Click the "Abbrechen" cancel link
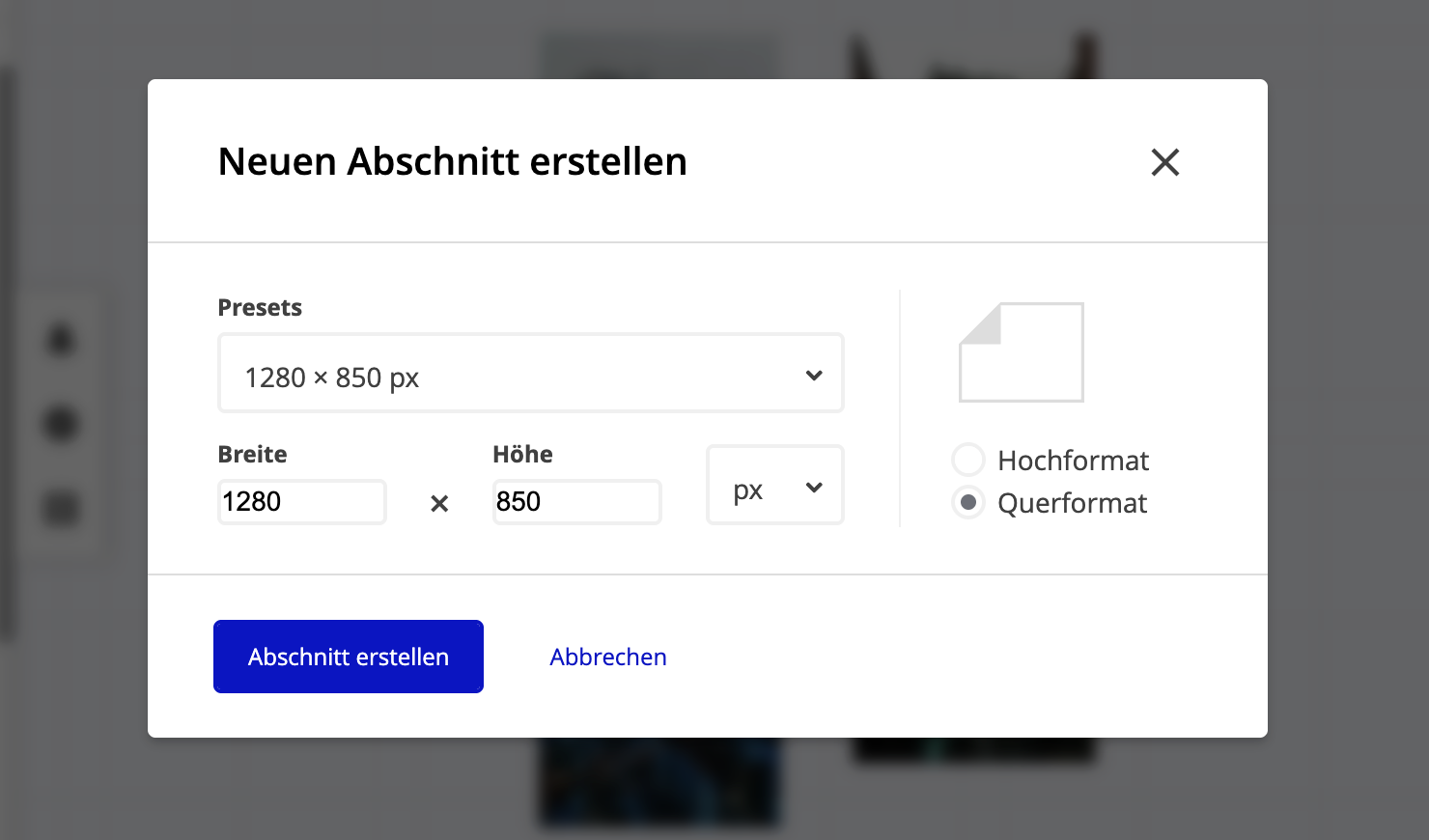Screen dimensions: 1429x840 (x=607, y=657)
